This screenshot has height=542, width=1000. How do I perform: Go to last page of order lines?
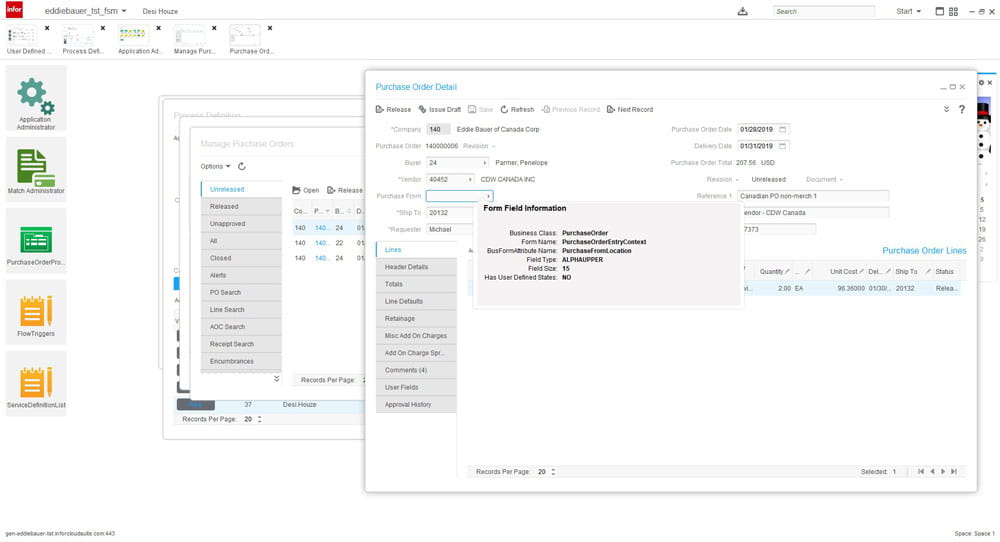pos(954,472)
